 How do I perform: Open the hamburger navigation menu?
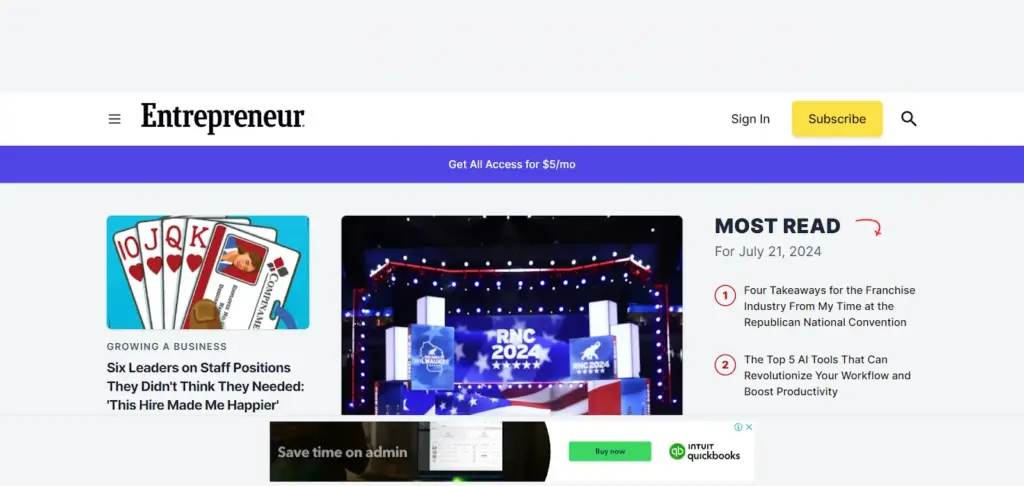click(114, 119)
